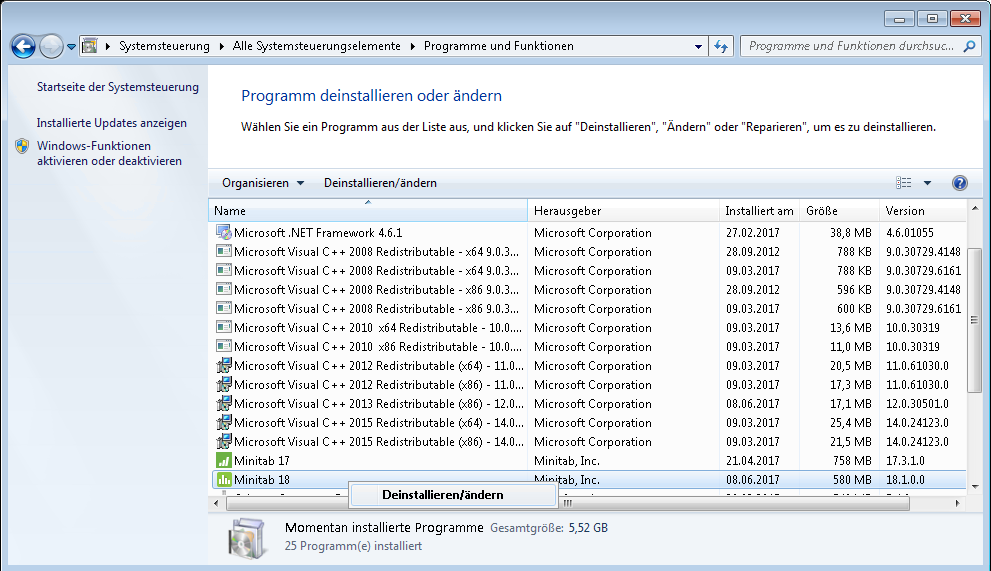991x571 pixels.
Task: Click the 13,6 MB size cell
Action: (x=851, y=328)
